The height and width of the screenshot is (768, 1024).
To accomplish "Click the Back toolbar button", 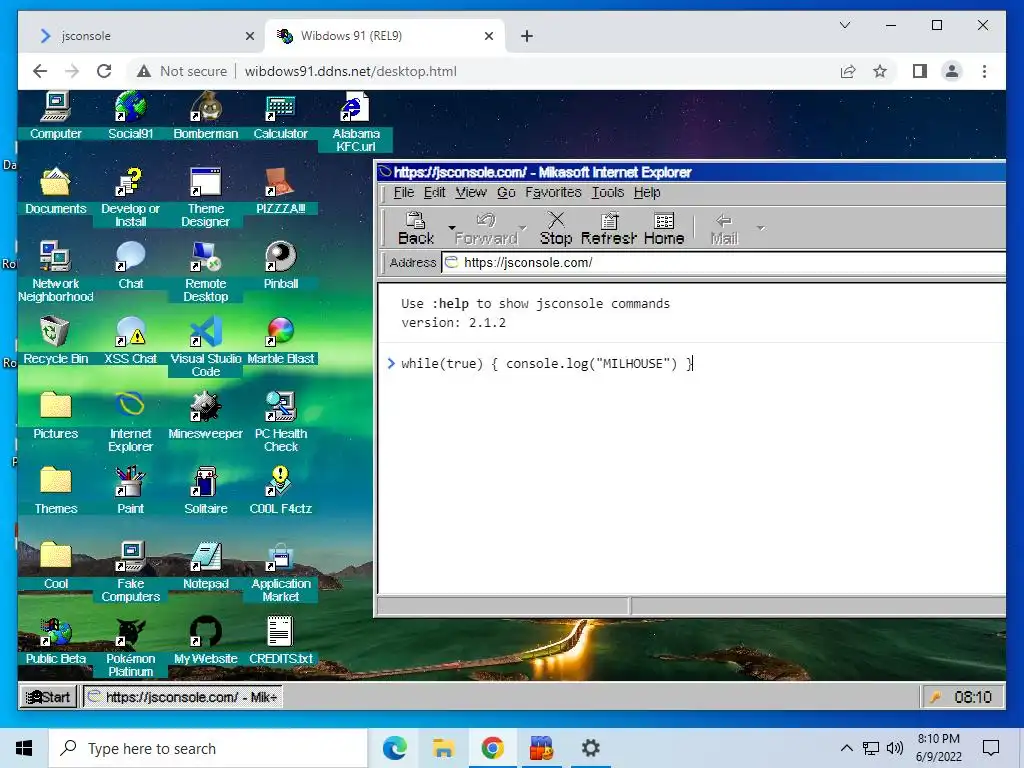I will pos(416,229).
